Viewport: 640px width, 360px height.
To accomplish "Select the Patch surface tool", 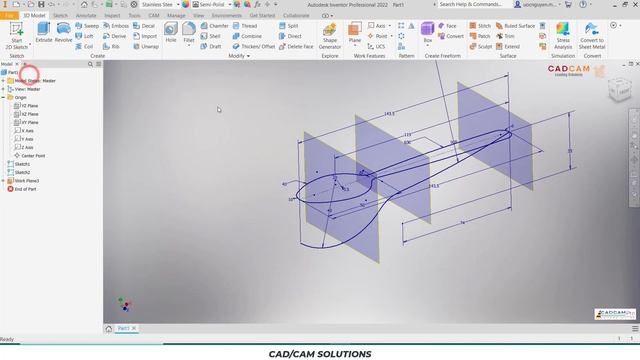I will click(x=480, y=36).
